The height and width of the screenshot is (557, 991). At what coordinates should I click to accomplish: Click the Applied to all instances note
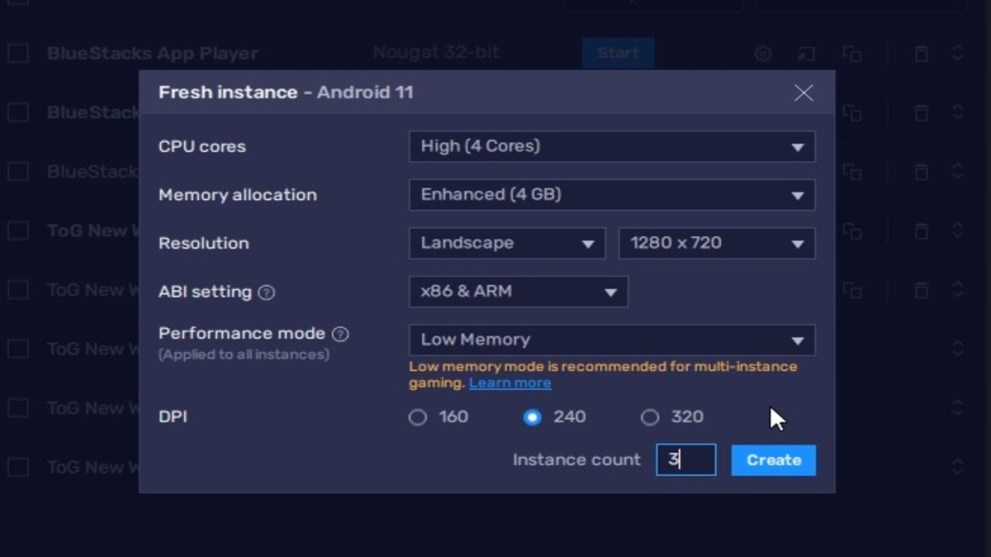[244, 355]
